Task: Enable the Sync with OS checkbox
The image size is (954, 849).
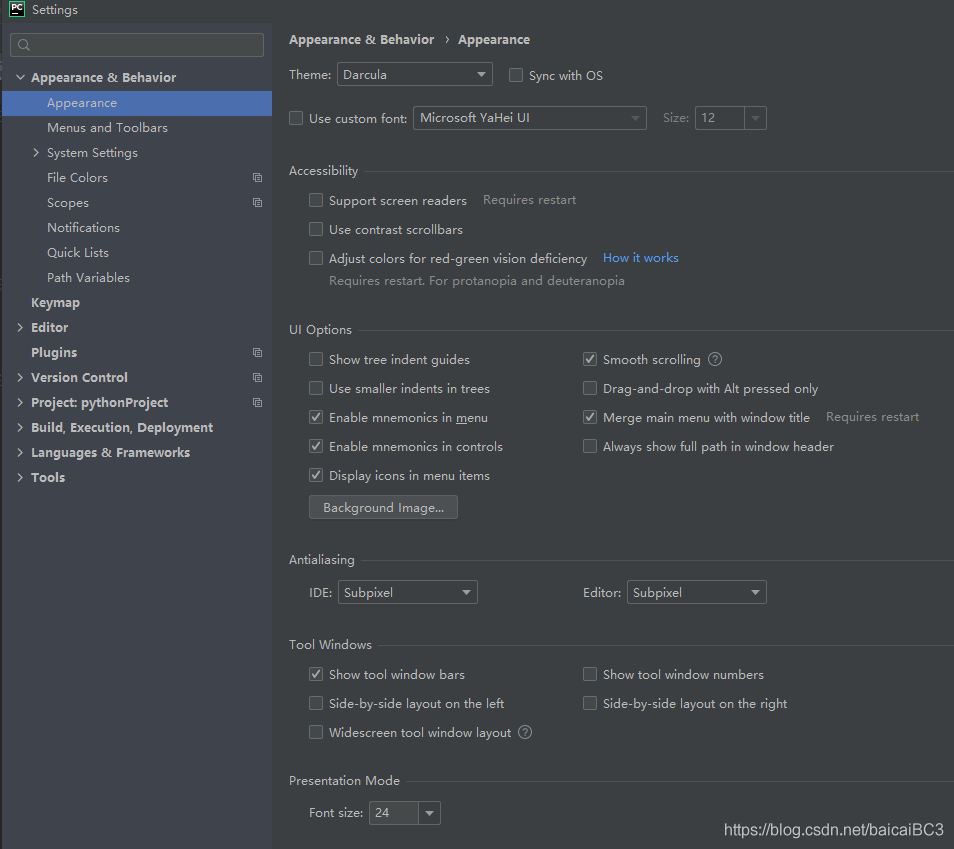Action: pos(516,75)
